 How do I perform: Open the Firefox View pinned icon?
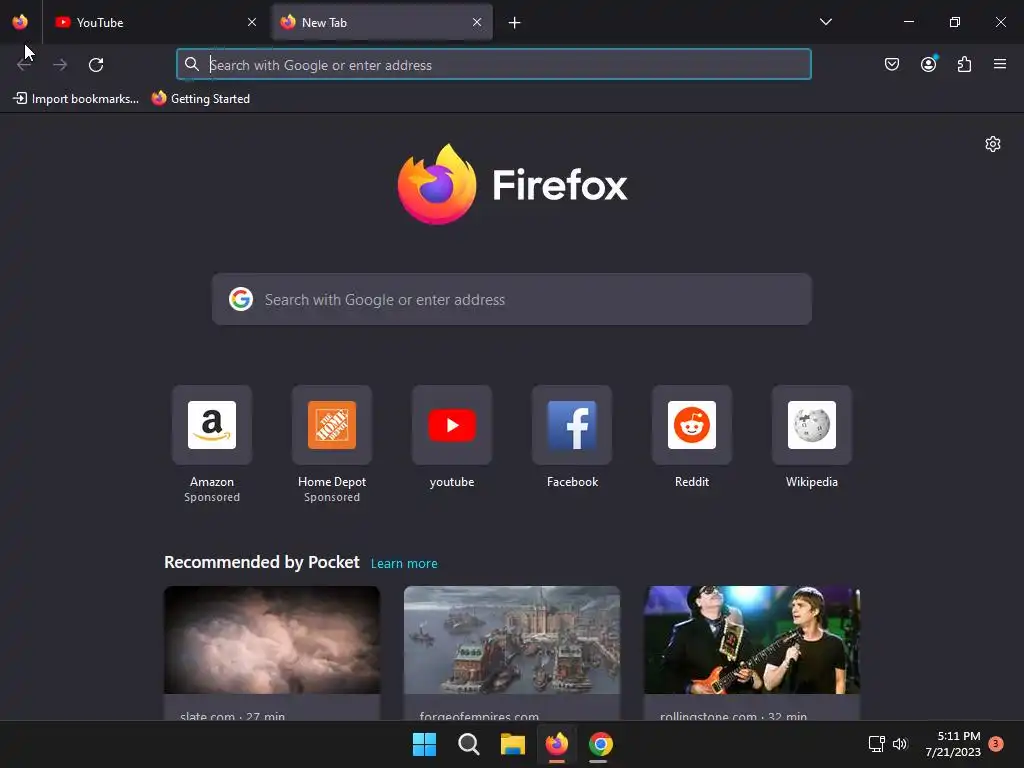20,22
